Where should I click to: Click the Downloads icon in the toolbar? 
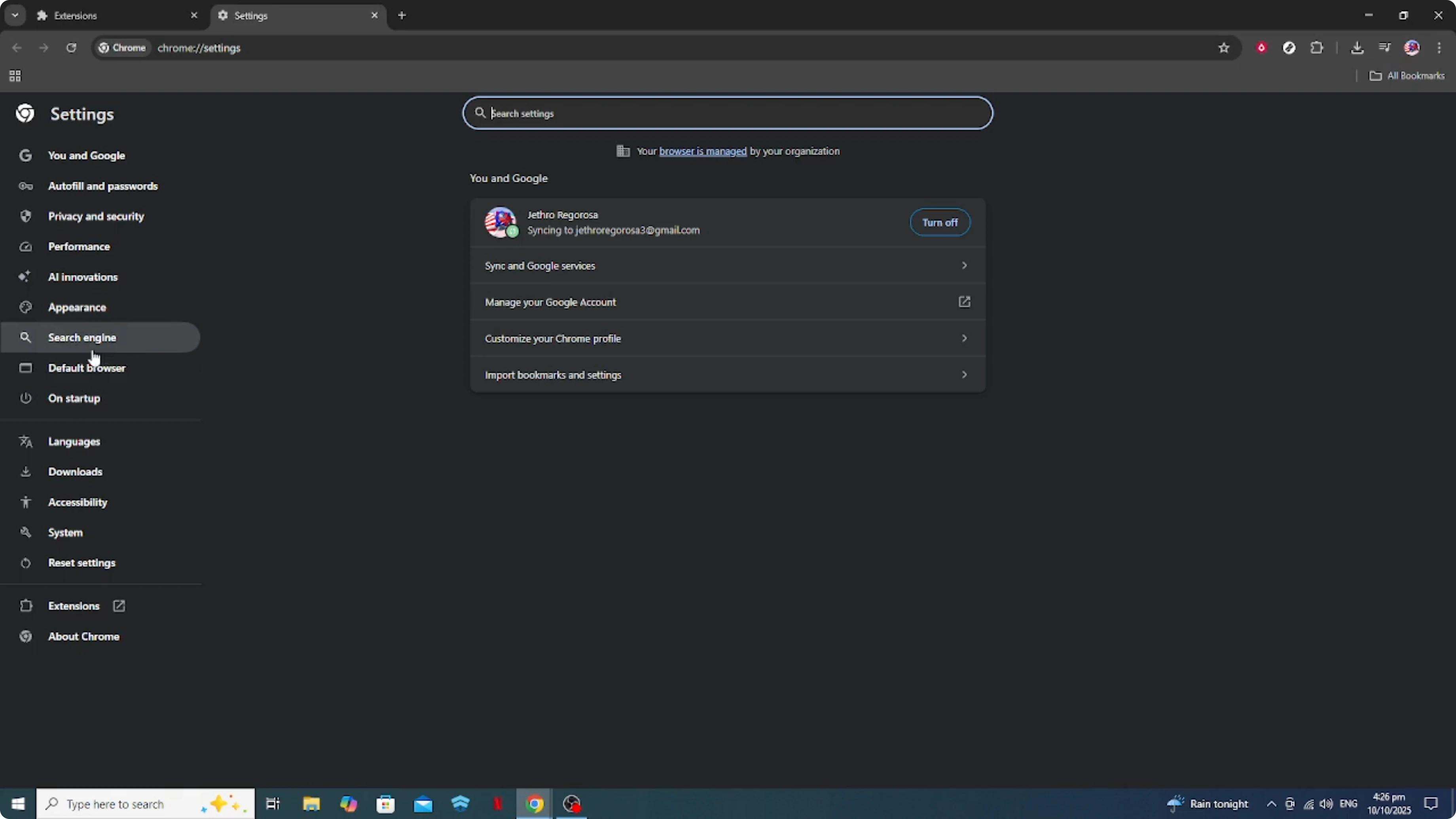[x=1357, y=48]
